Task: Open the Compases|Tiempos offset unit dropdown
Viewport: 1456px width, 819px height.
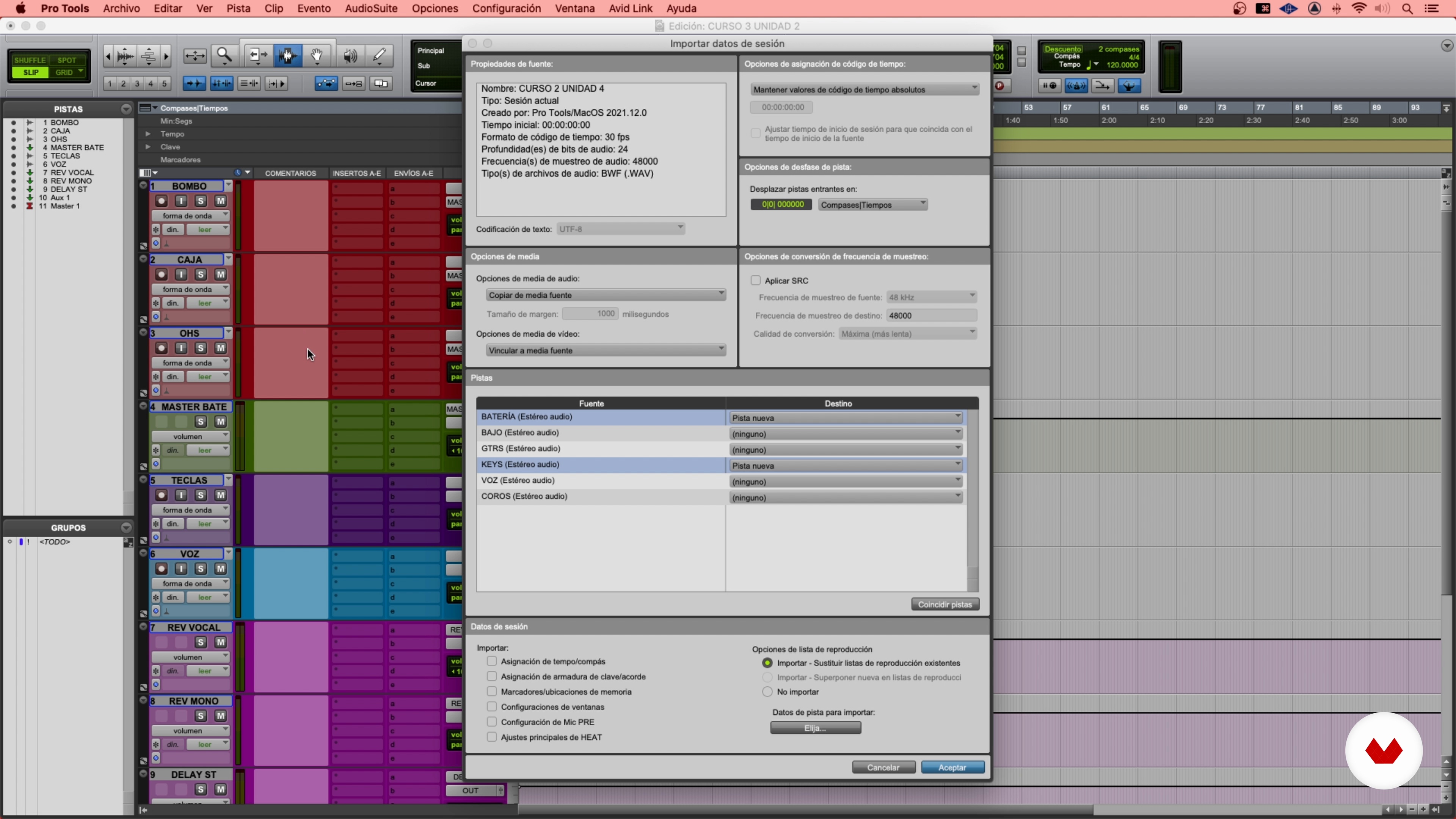Action: [x=873, y=205]
